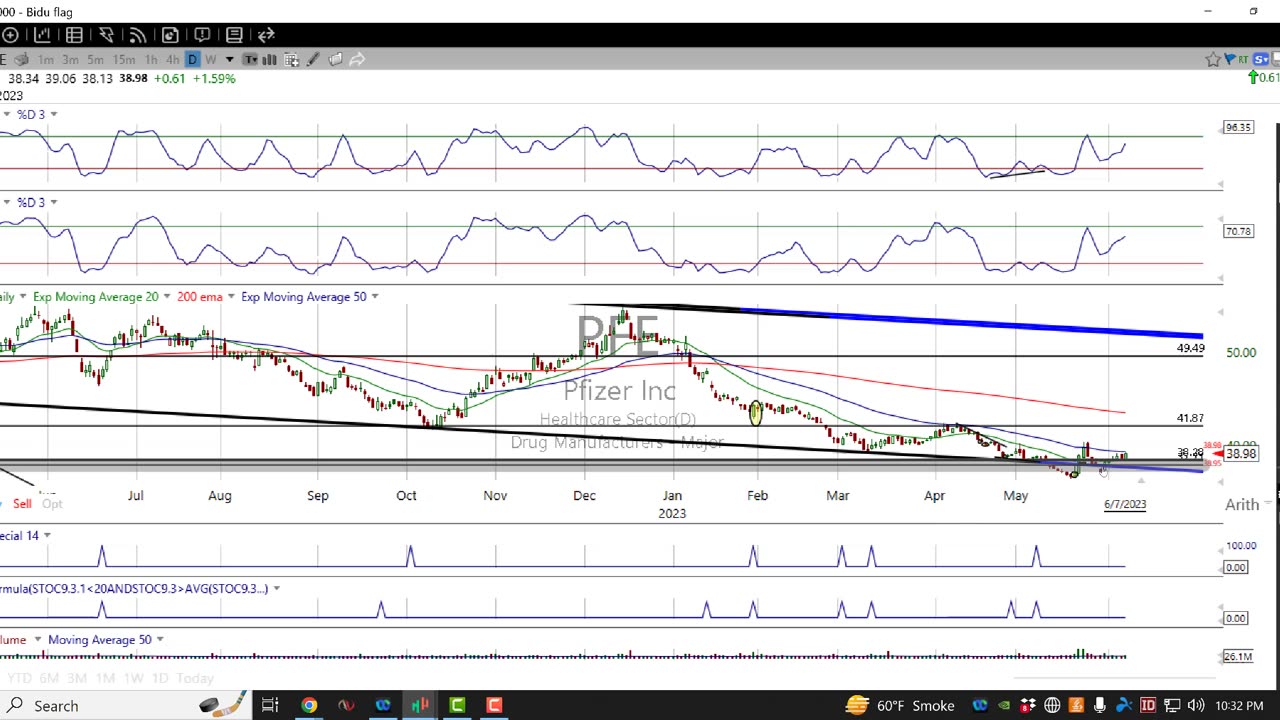Select the Daily (D) timeframe

(193, 60)
